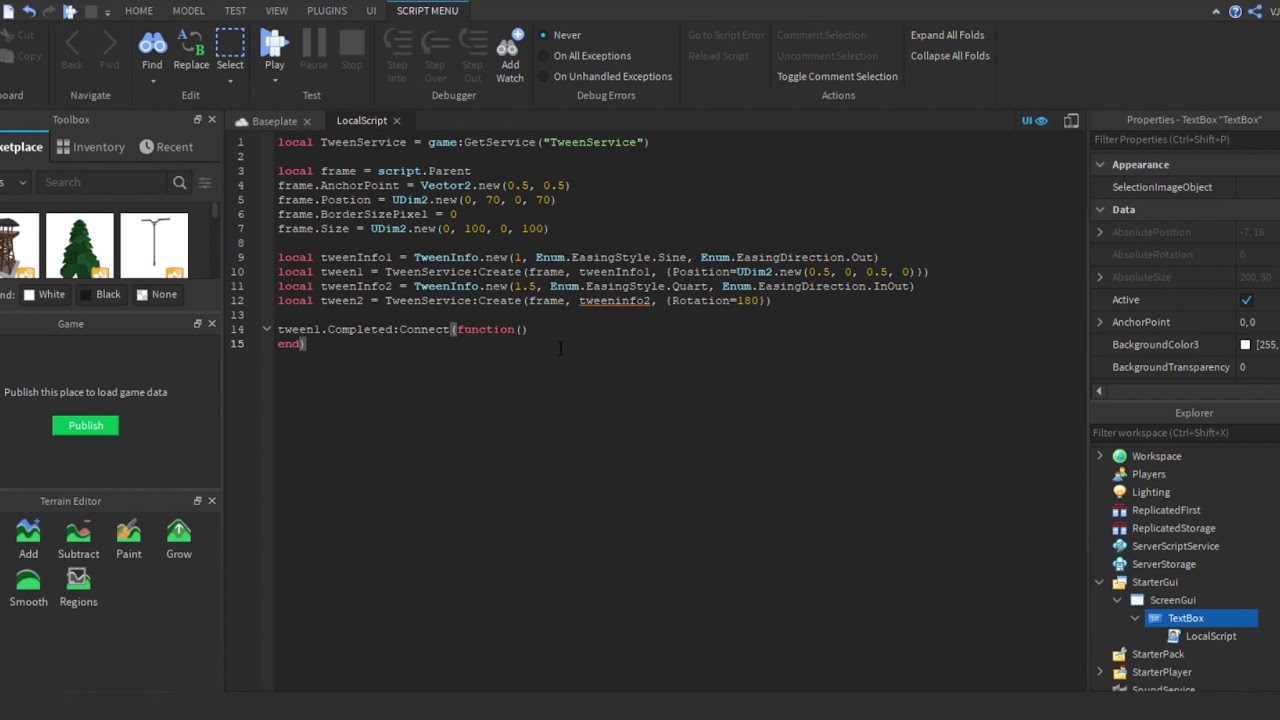This screenshot has width=1280, height=720.
Task: Click Toggle Comment Selection
Action: pyautogui.click(x=837, y=76)
